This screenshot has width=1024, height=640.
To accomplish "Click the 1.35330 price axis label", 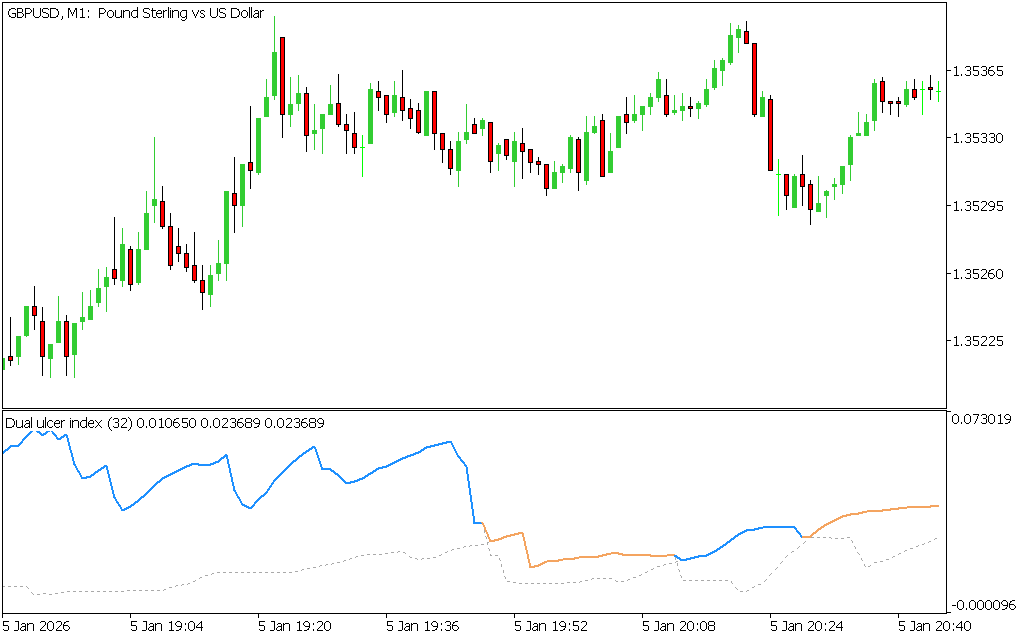I will (980, 138).
